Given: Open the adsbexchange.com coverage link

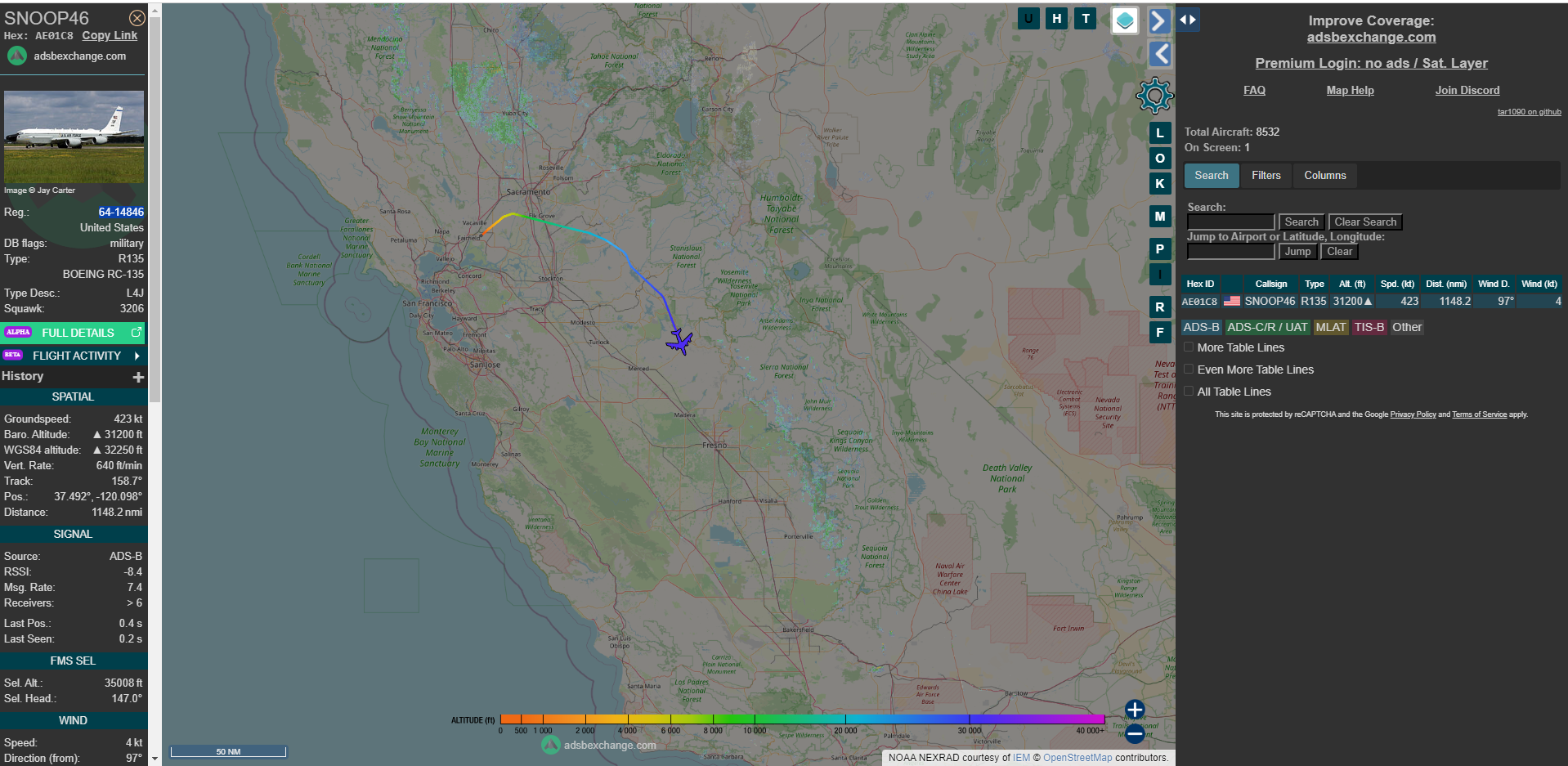Looking at the screenshot, I should [x=1371, y=37].
